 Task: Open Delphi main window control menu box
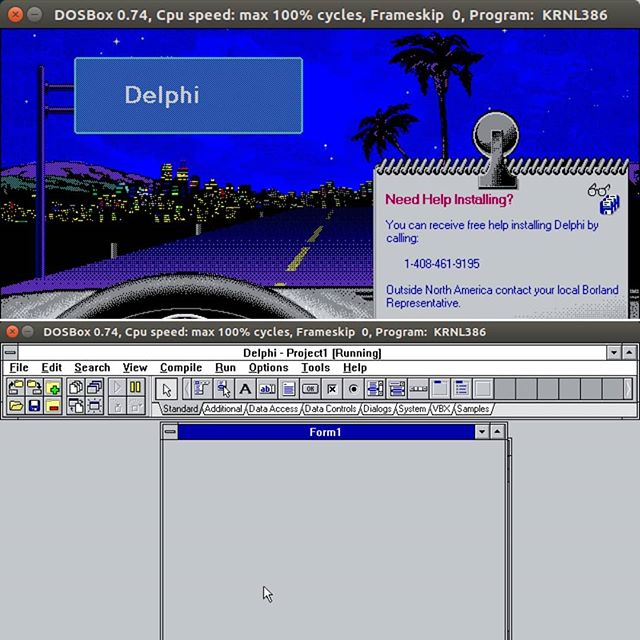click(10, 352)
